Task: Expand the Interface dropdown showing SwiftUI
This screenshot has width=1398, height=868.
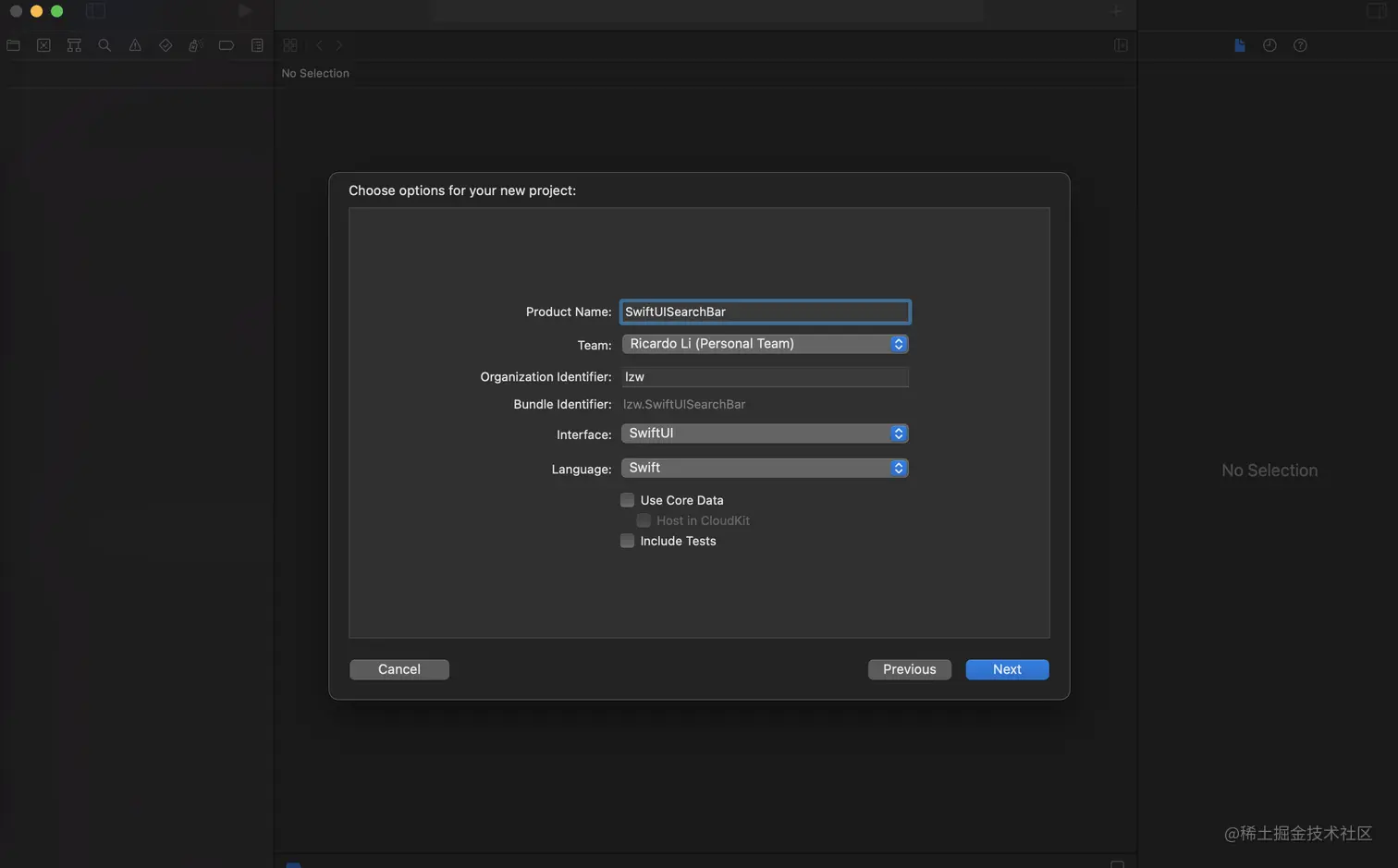Action: 765,434
